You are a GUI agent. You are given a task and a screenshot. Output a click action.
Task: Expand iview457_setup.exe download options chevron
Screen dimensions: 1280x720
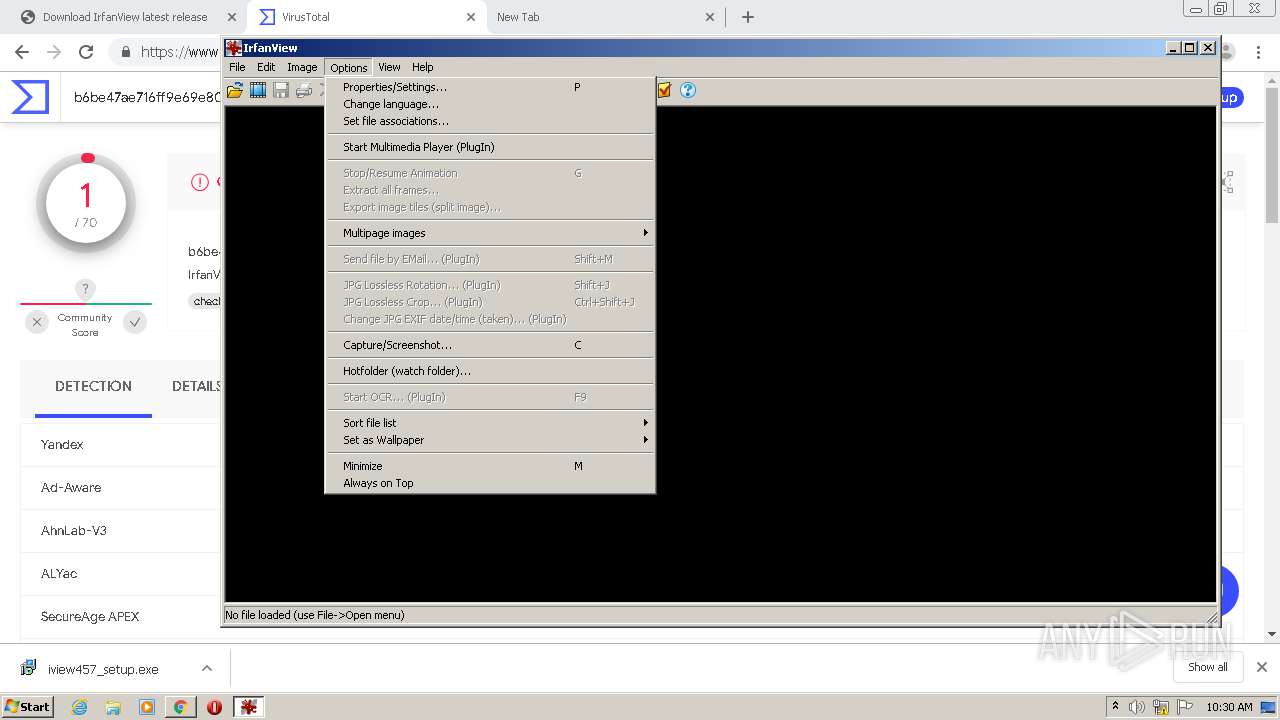click(206, 668)
